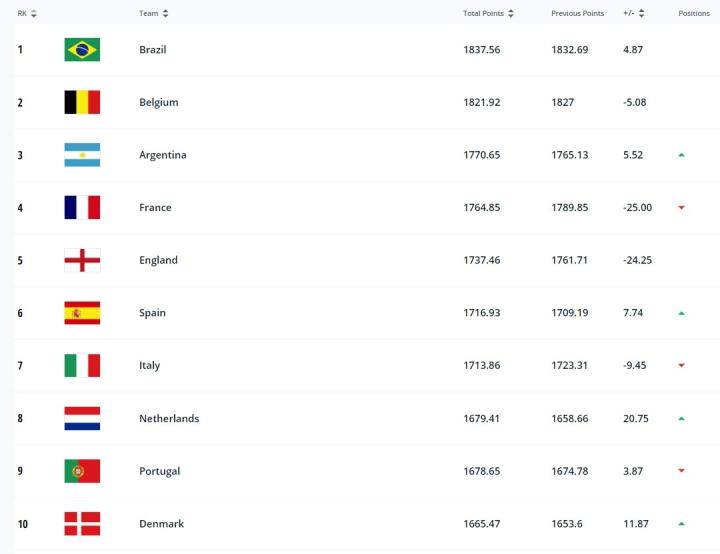
Task: Select the Netherlands team name
Action: [x=168, y=418]
